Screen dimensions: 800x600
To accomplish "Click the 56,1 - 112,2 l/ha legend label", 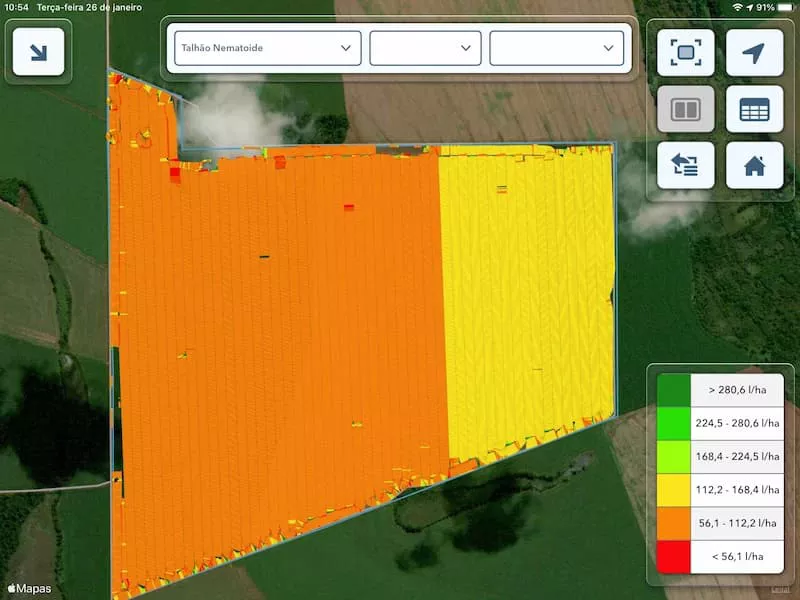I will pos(737,522).
